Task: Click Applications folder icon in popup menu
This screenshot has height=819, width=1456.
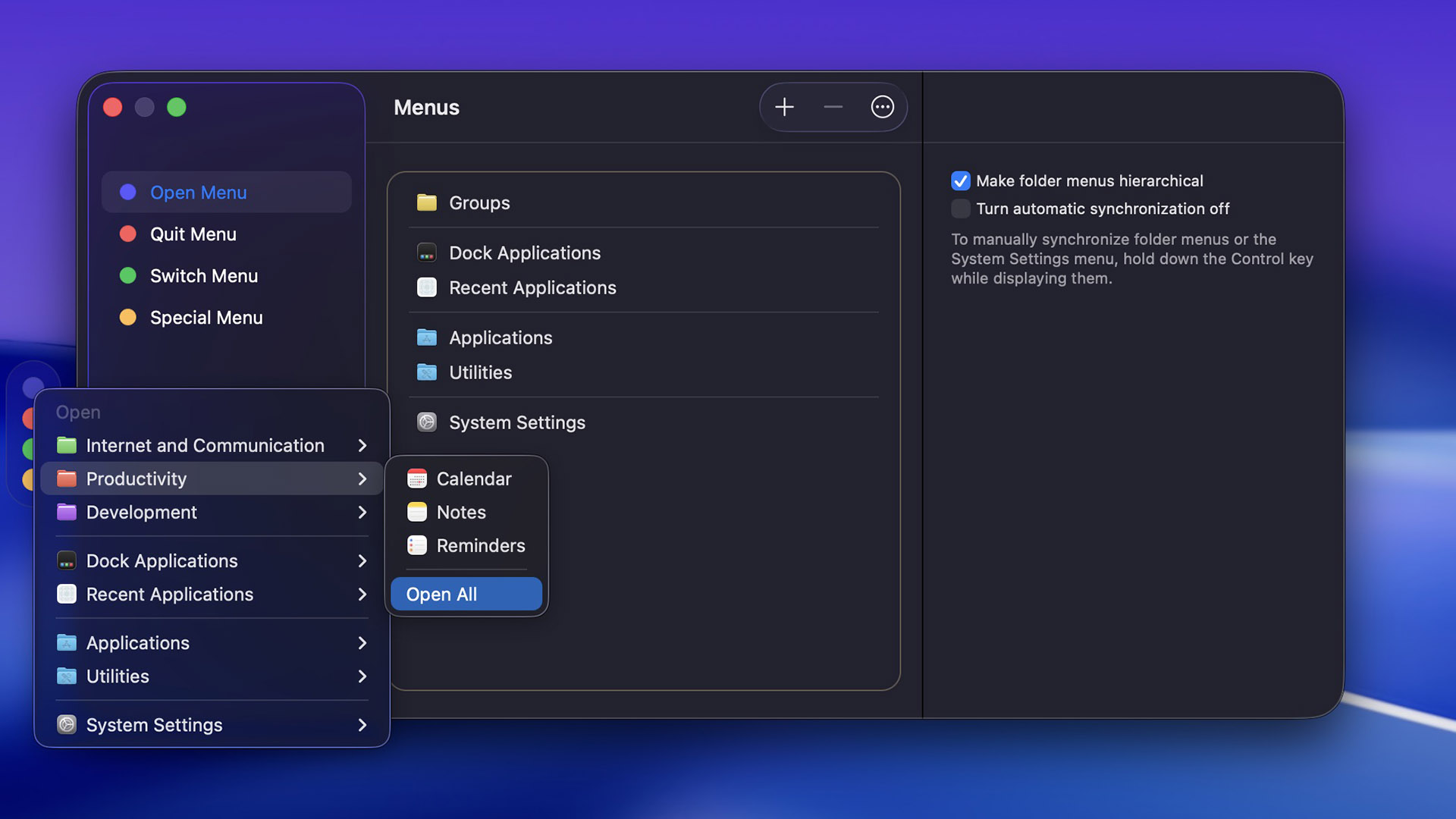Action: [67, 642]
